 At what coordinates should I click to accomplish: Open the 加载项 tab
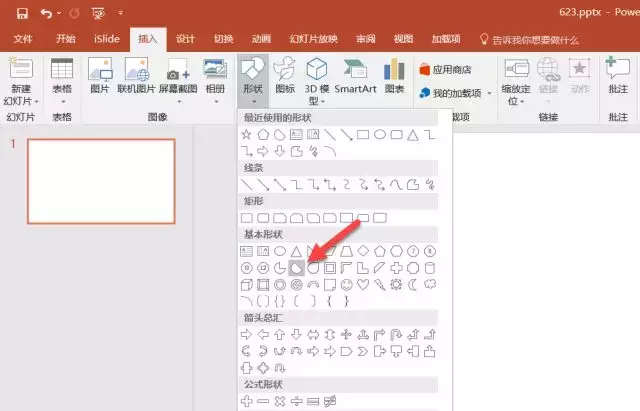tap(446, 39)
